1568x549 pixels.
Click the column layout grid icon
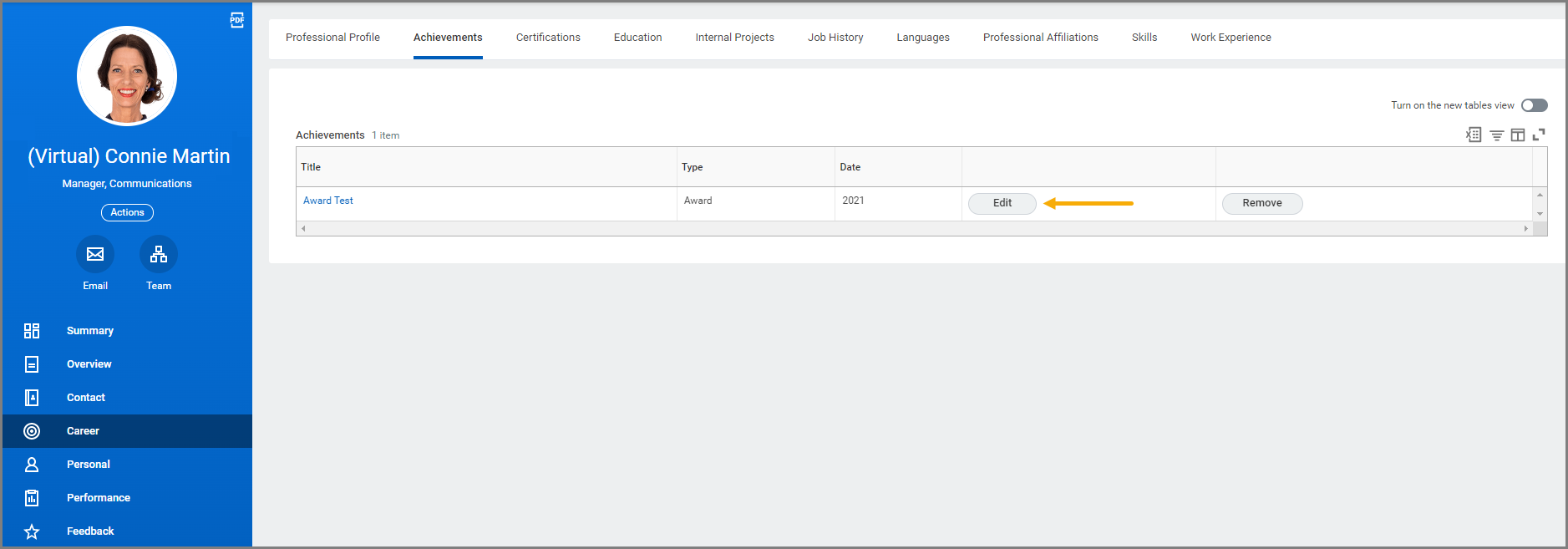click(1517, 135)
